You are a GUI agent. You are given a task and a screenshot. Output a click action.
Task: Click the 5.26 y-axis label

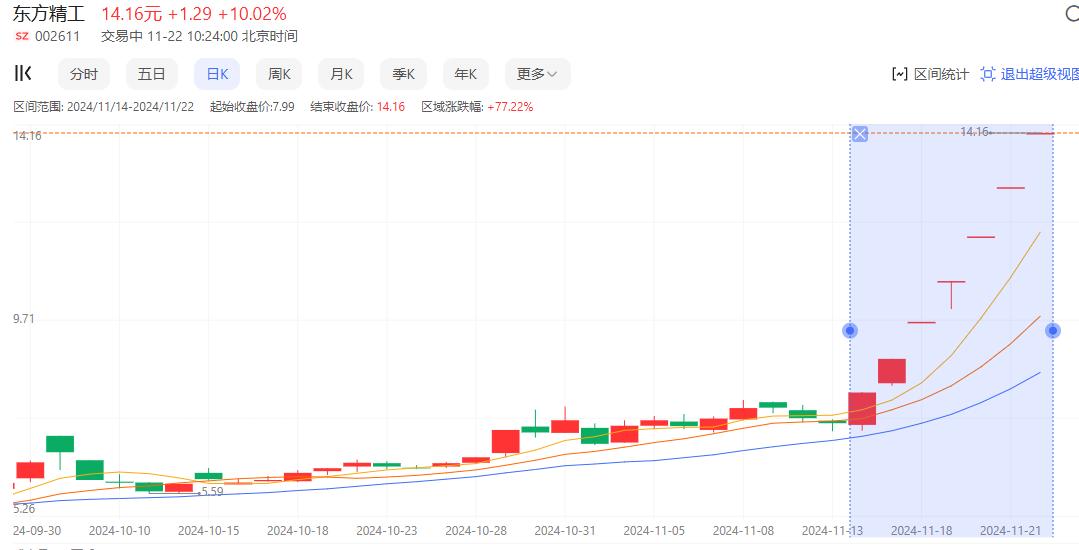[24, 509]
